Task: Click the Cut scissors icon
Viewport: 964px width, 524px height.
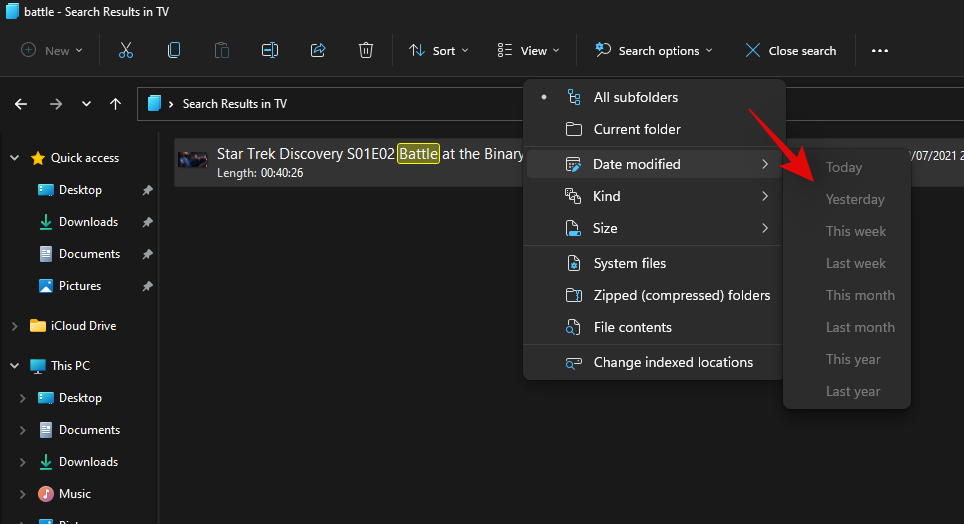Action: click(126, 50)
